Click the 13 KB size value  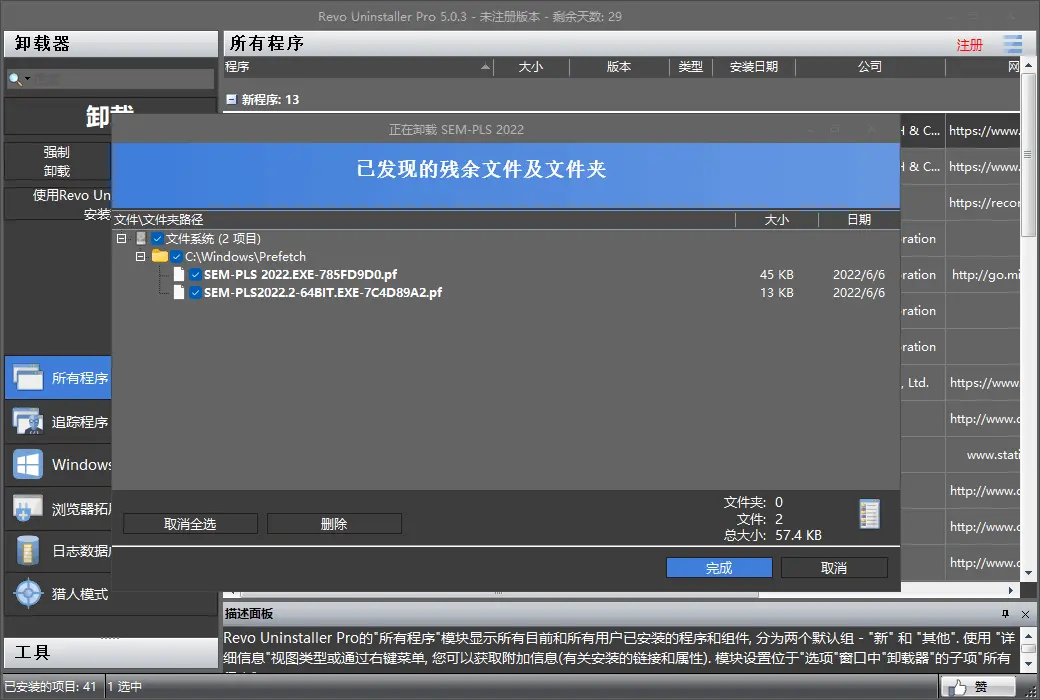pos(776,293)
